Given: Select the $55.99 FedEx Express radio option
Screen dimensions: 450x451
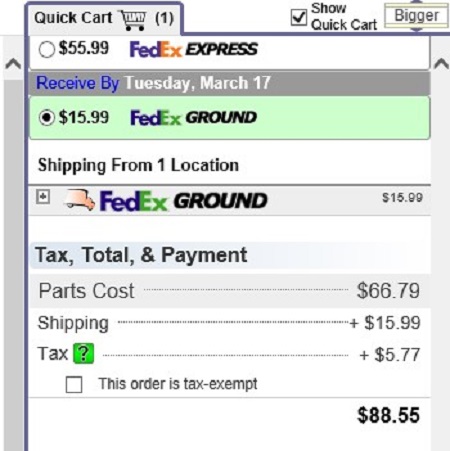Looking at the screenshot, I should coord(47,49).
